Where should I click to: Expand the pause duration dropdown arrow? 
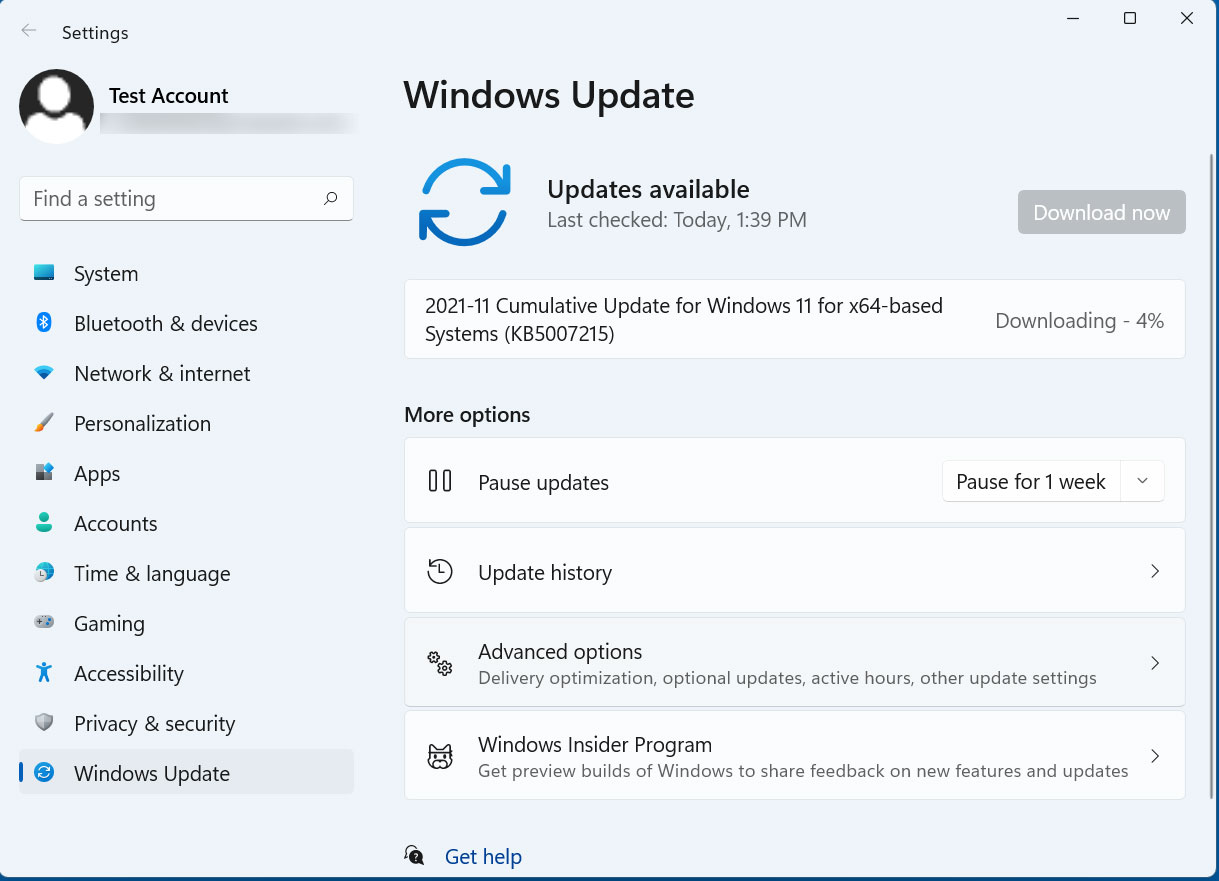(x=1143, y=481)
